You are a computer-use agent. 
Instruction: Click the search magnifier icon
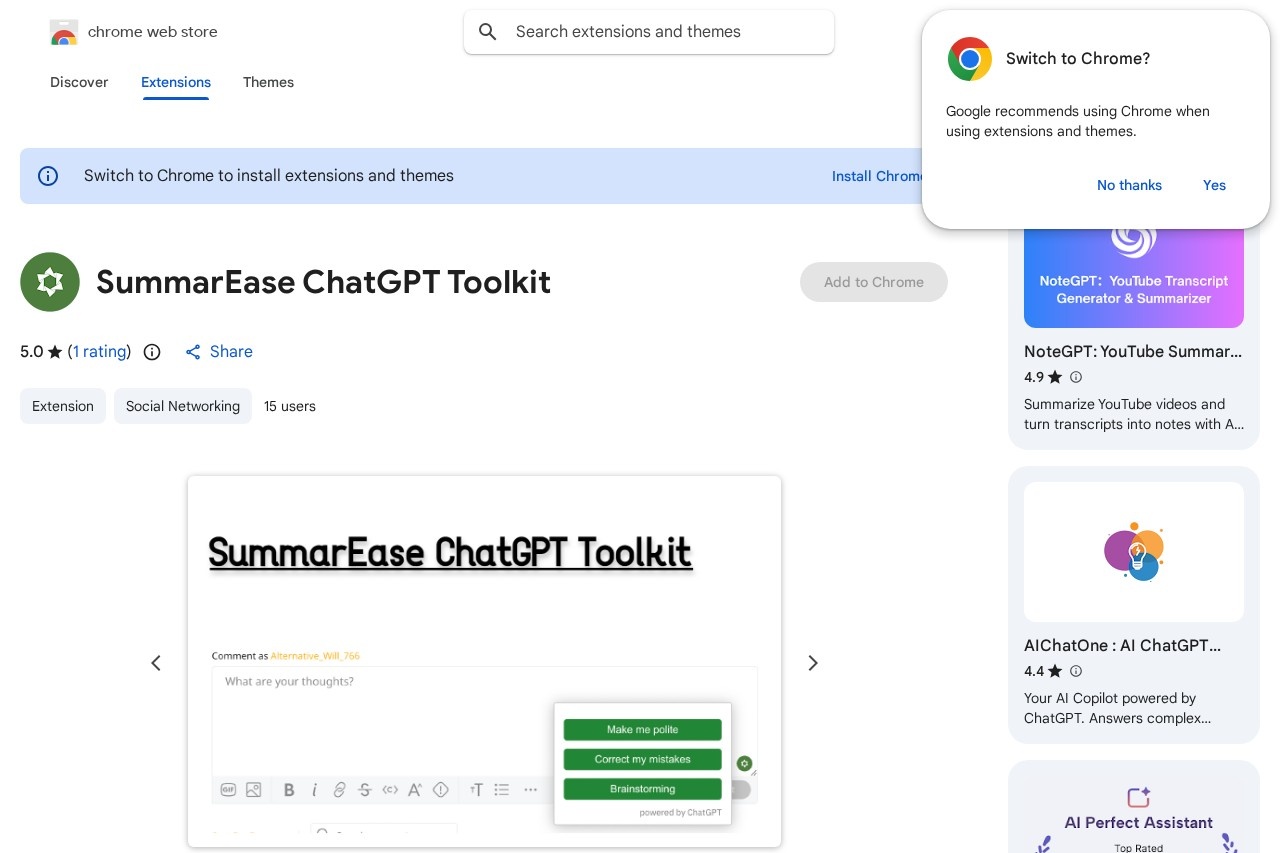coord(488,32)
